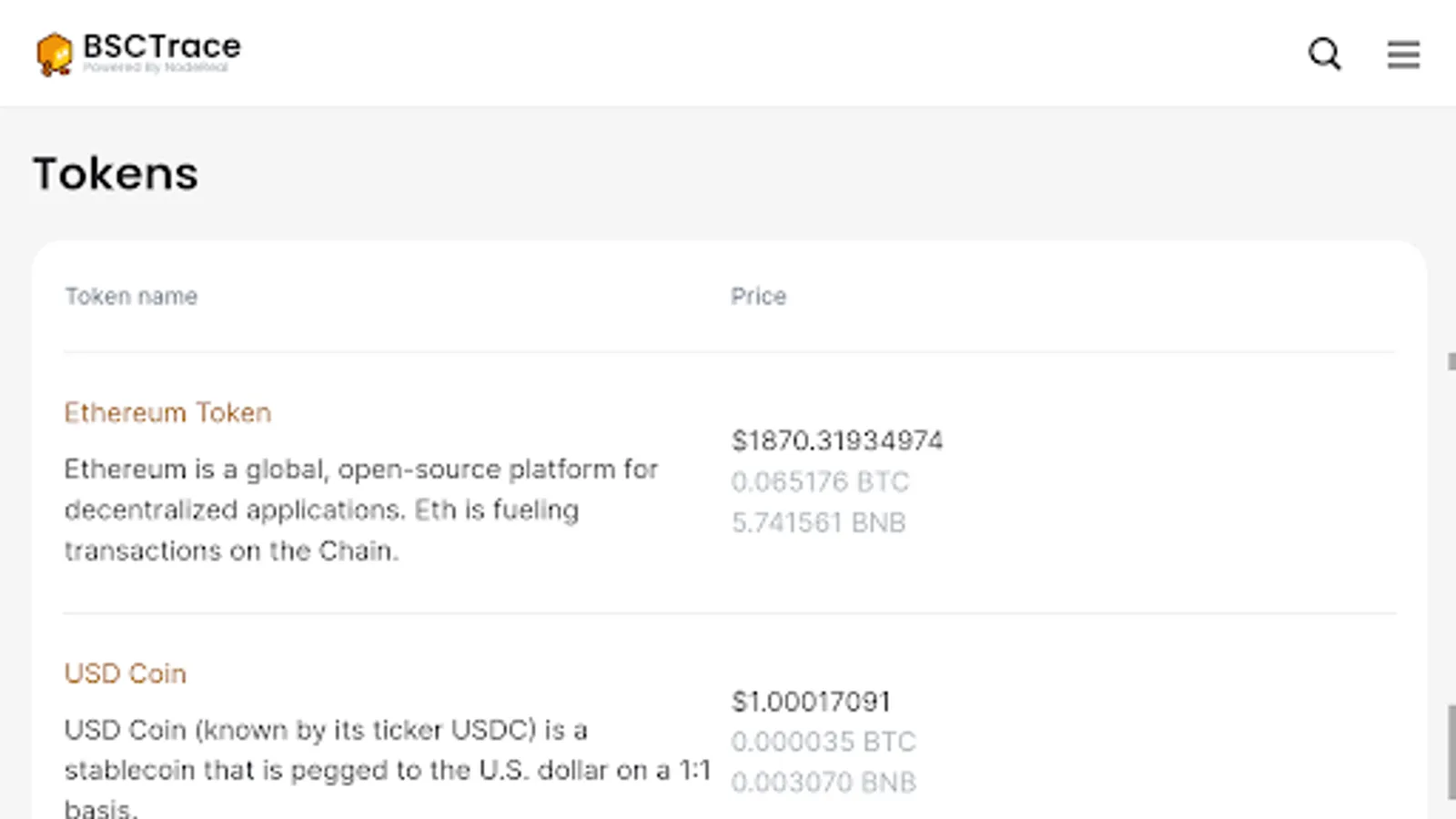Image resolution: width=1456 pixels, height=819 pixels.
Task: Click the 0.000035 BTC value
Action: click(823, 743)
